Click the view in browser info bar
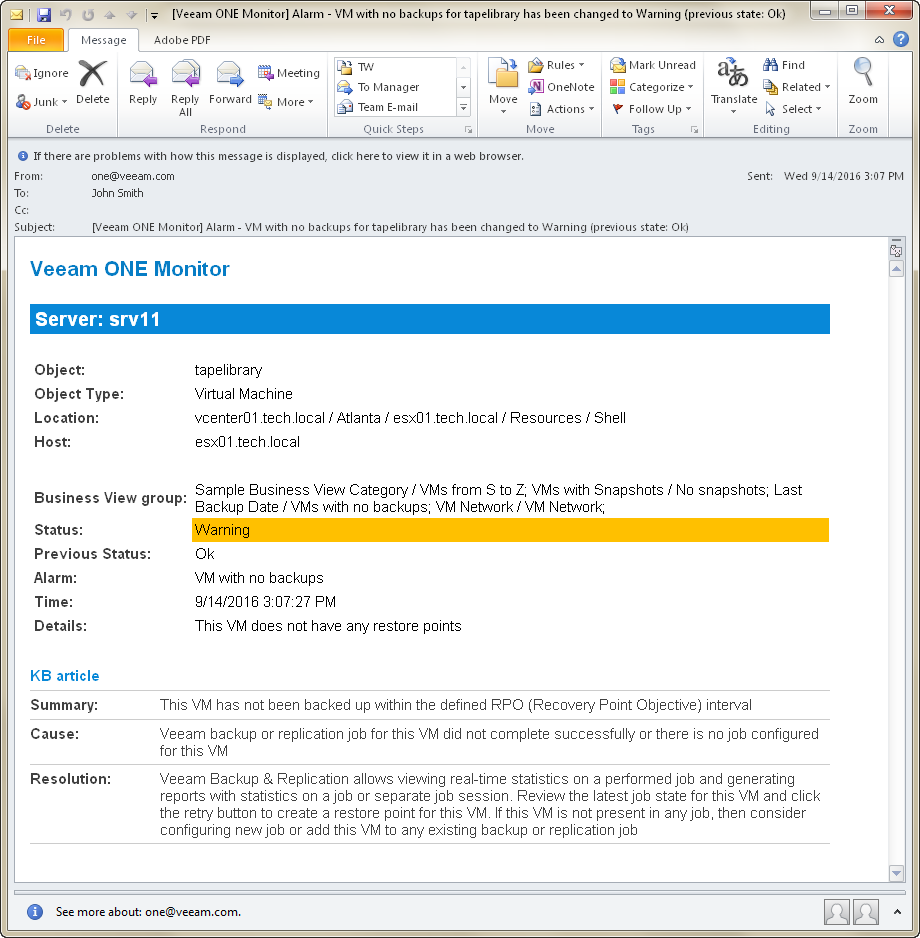 coord(279,156)
